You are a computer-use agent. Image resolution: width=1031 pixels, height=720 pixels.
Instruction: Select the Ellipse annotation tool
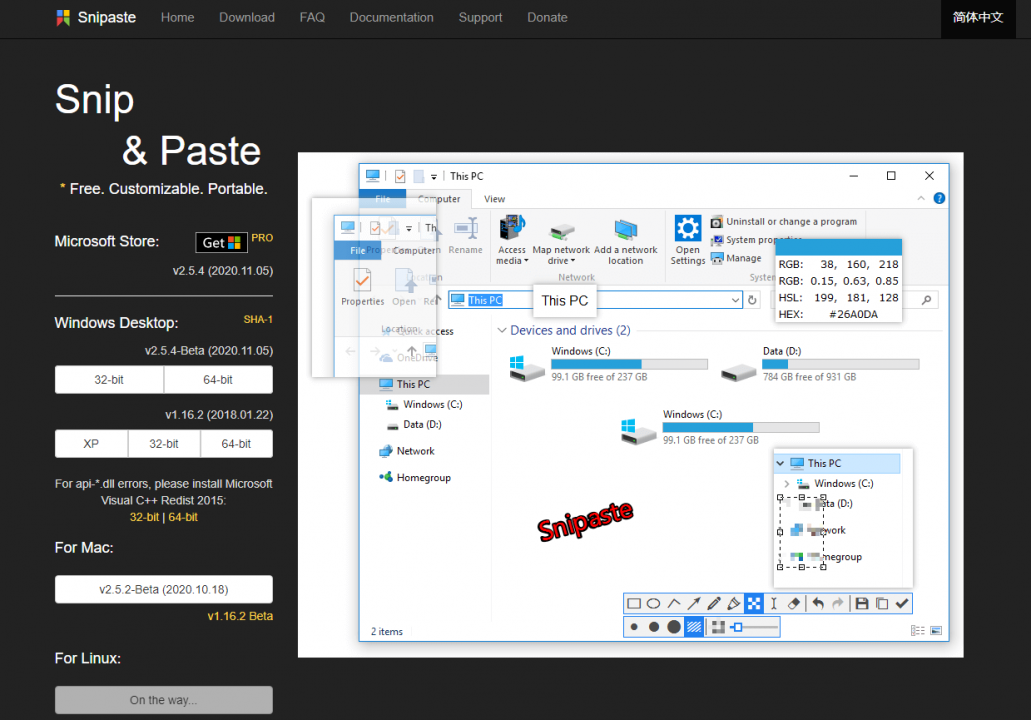pyautogui.click(x=654, y=604)
